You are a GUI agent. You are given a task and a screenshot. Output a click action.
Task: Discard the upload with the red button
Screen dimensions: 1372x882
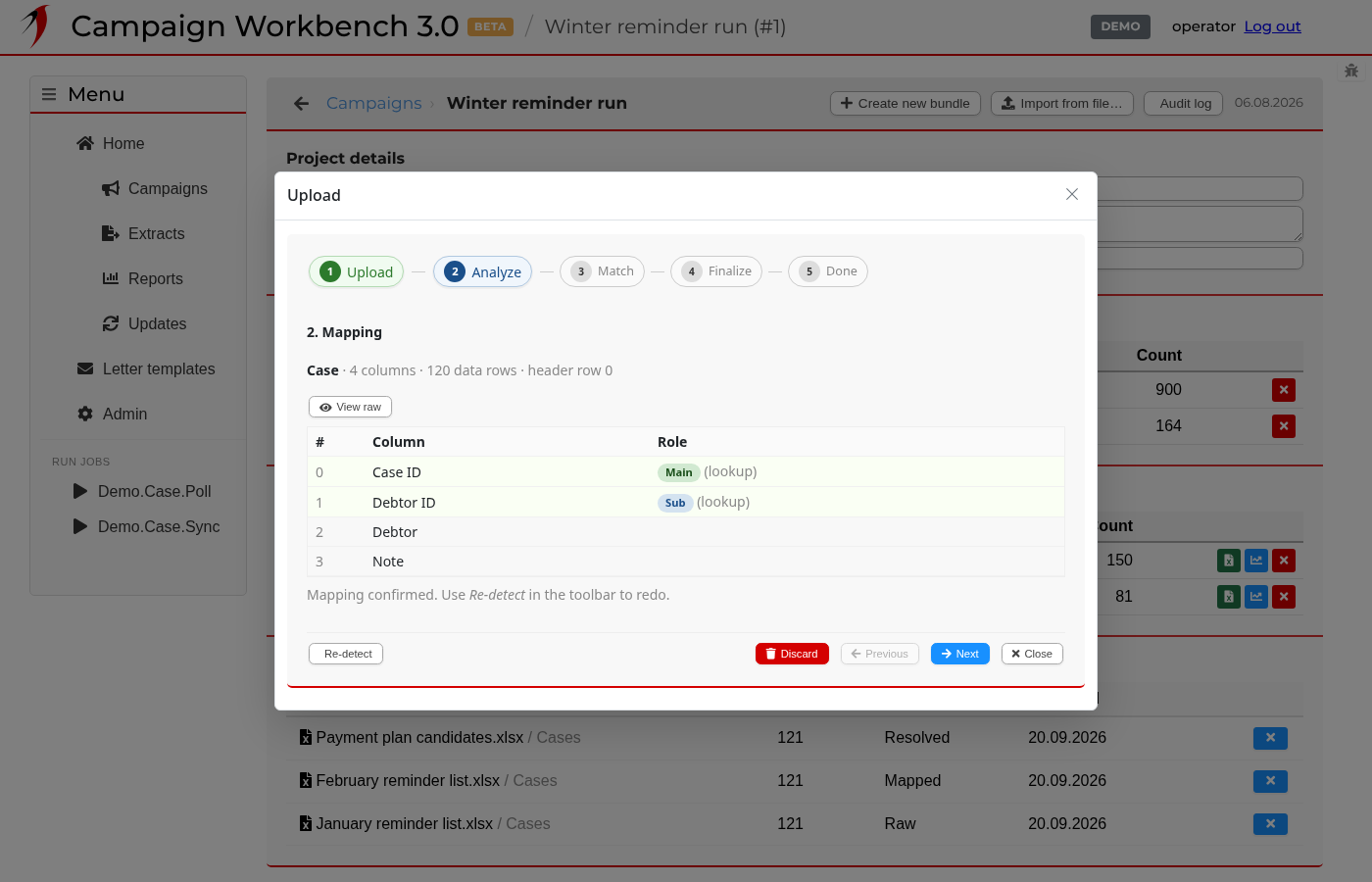tap(792, 654)
